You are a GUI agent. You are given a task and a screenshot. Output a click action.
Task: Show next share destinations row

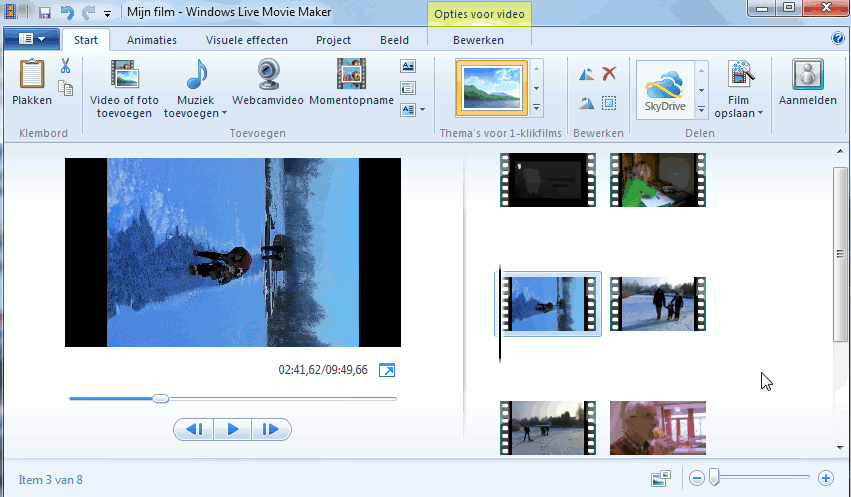(701, 90)
